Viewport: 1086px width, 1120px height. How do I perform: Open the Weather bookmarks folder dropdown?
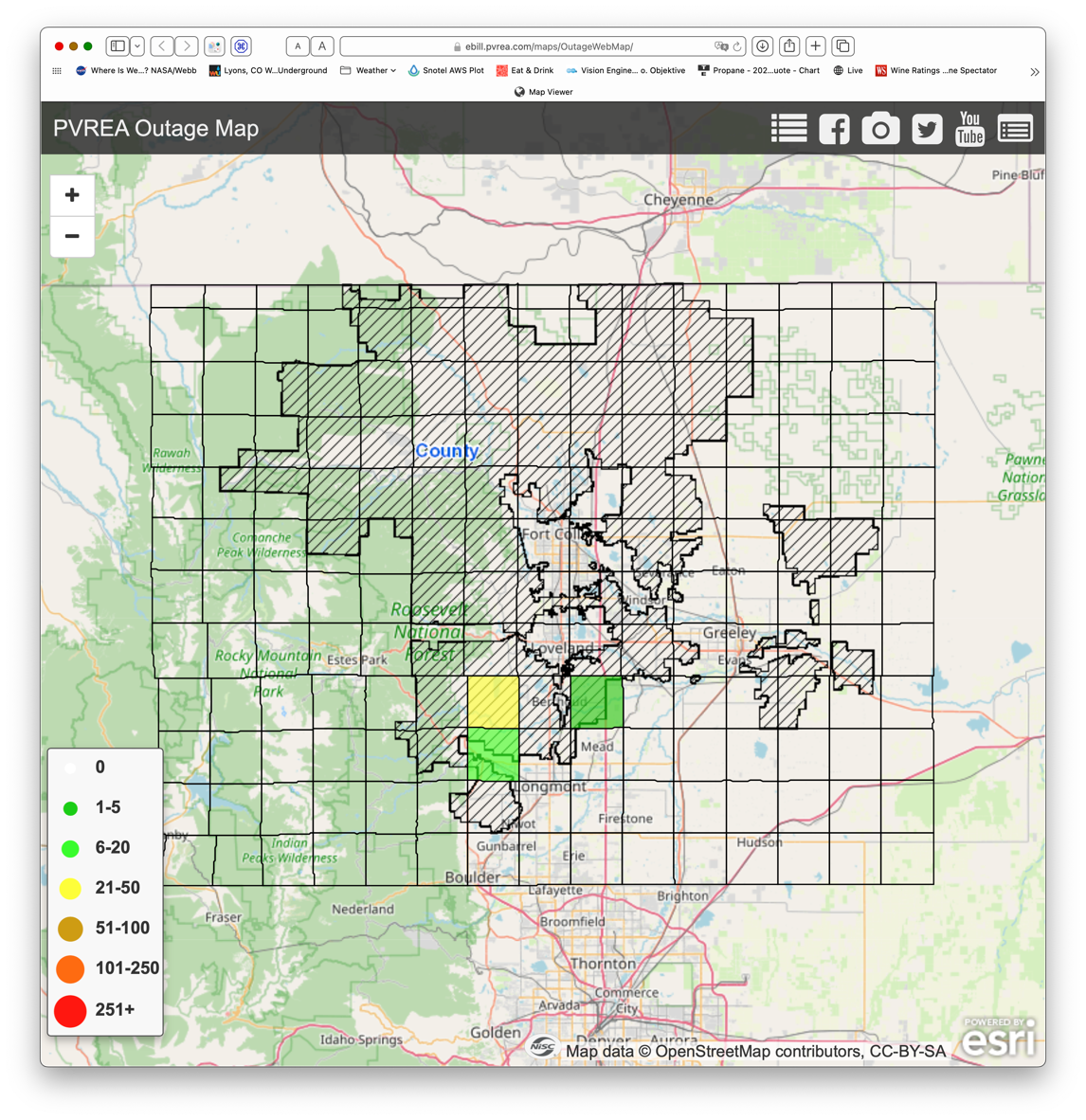[369, 70]
